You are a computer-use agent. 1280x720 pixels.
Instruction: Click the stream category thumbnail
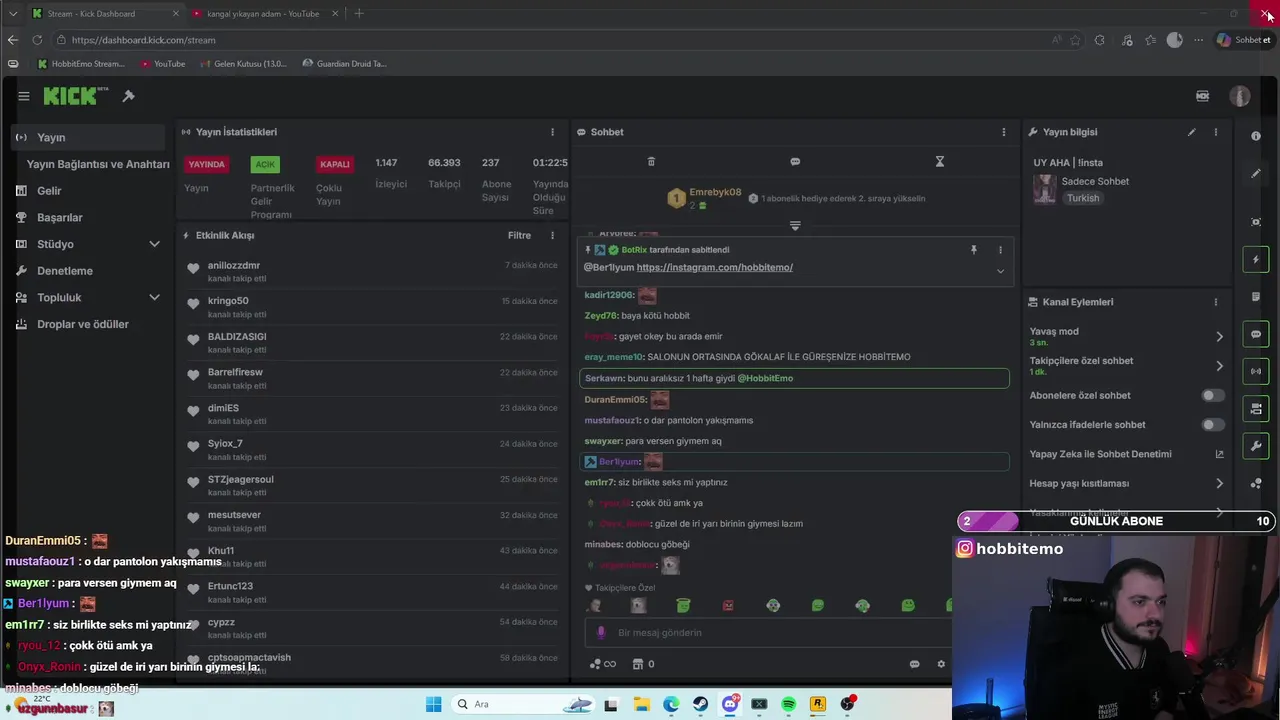(x=1045, y=189)
